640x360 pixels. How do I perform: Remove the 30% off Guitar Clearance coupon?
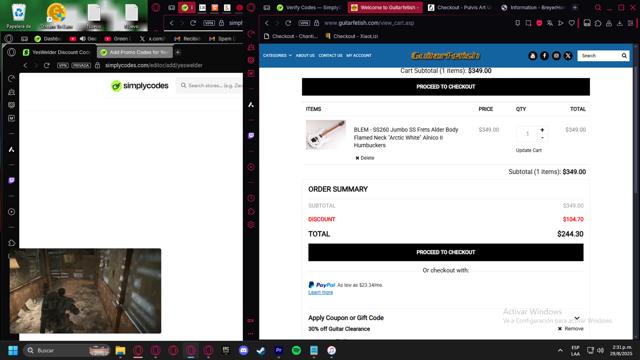[571, 329]
